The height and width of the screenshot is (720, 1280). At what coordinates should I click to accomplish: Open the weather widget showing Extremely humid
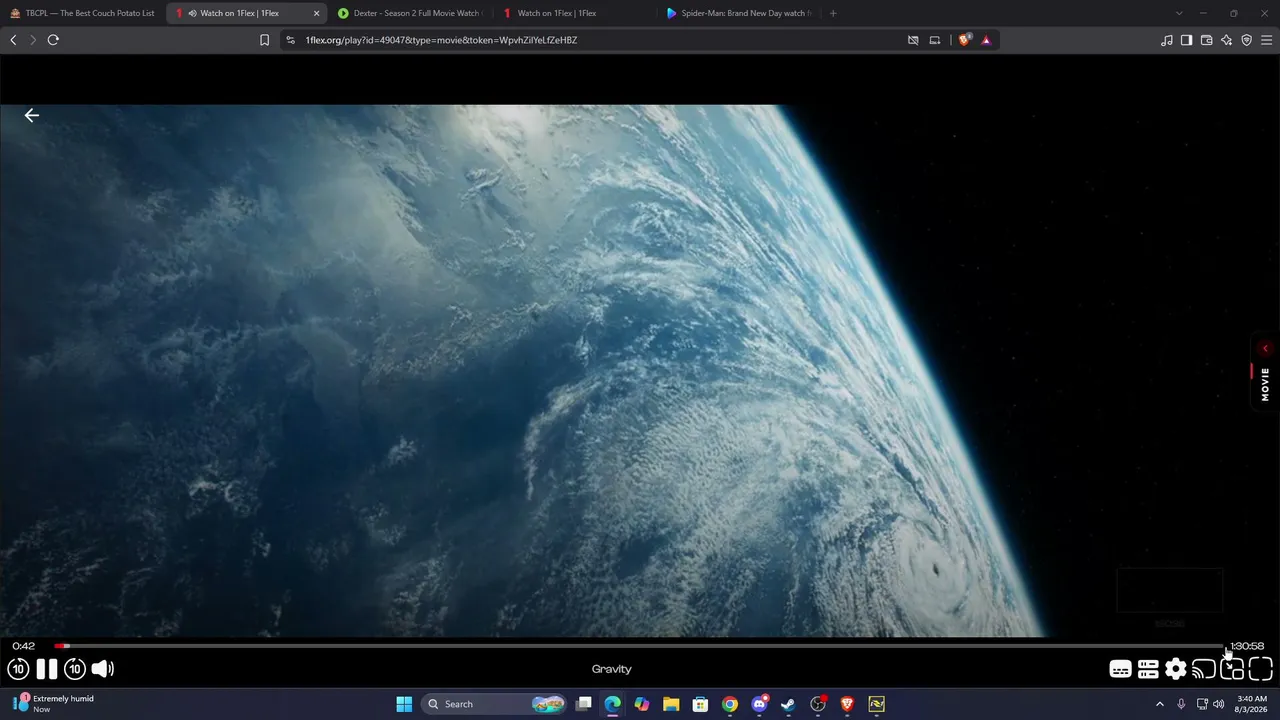click(x=55, y=704)
